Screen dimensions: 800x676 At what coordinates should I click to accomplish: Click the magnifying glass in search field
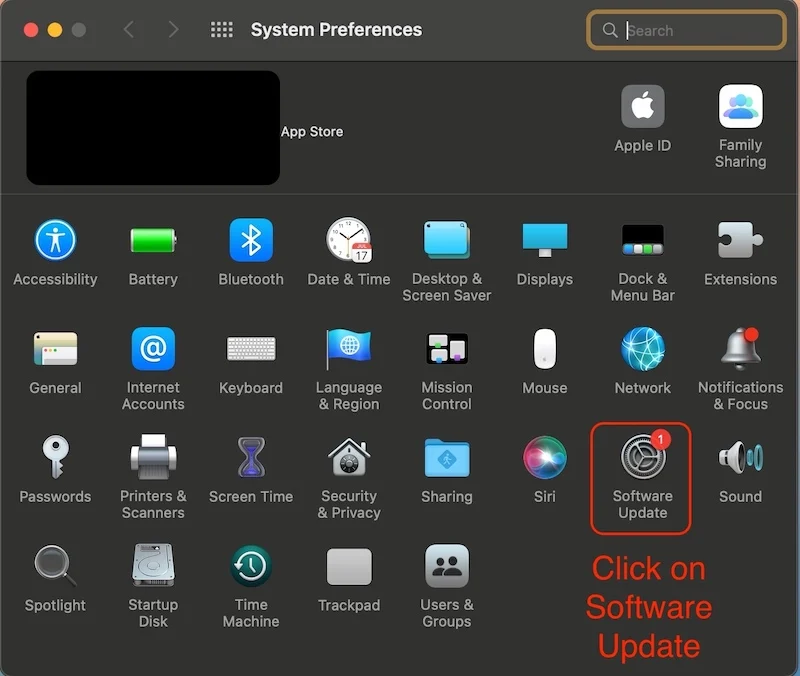coord(609,30)
